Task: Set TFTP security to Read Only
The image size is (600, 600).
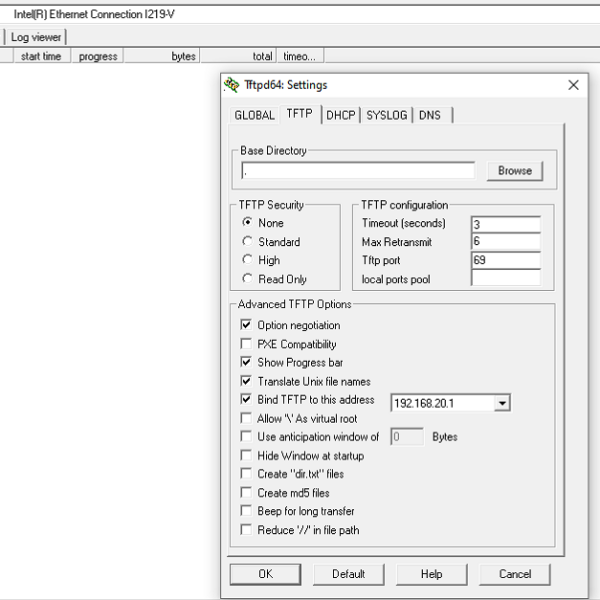Action: click(247, 279)
